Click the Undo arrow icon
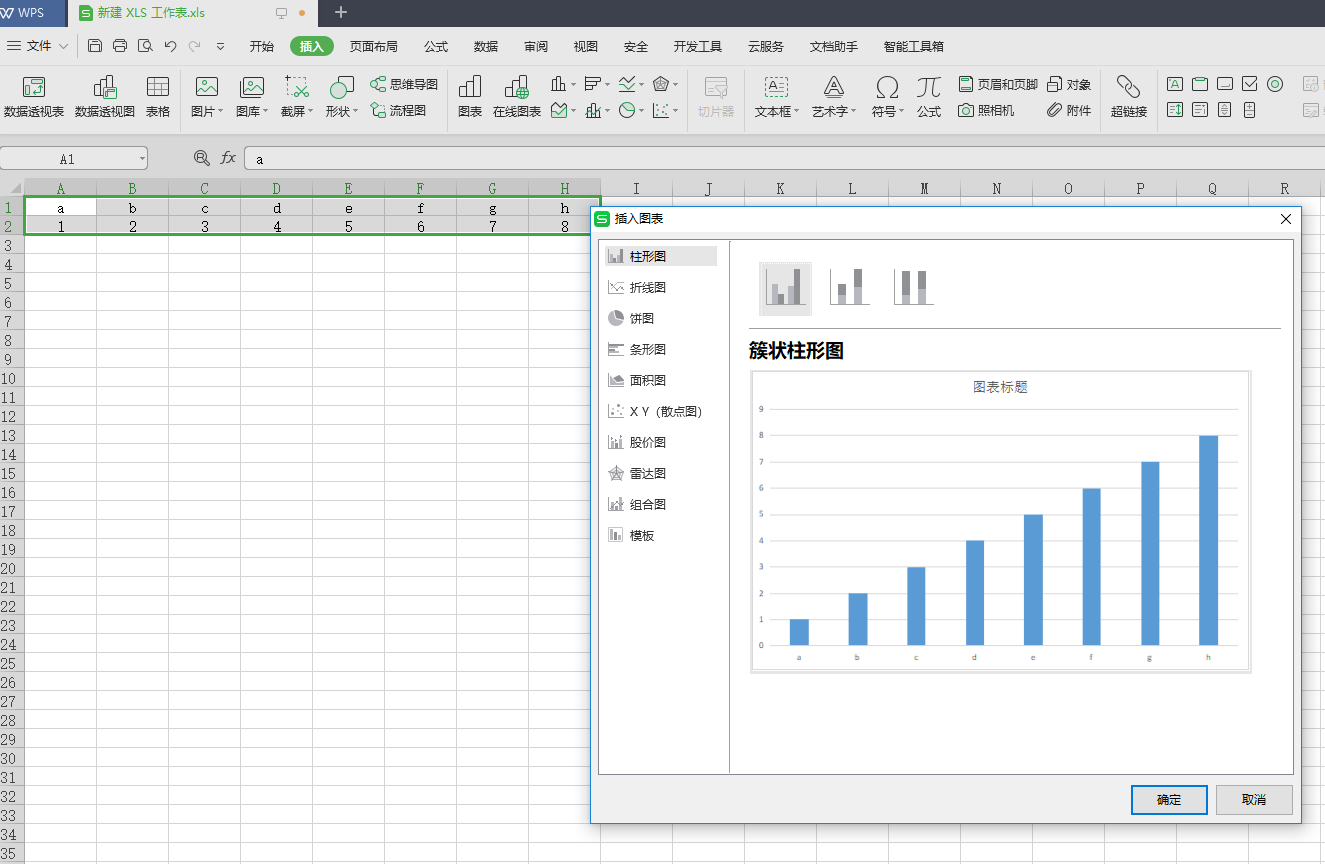Image resolution: width=1325 pixels, height=864 pixels. pos(170,46)
